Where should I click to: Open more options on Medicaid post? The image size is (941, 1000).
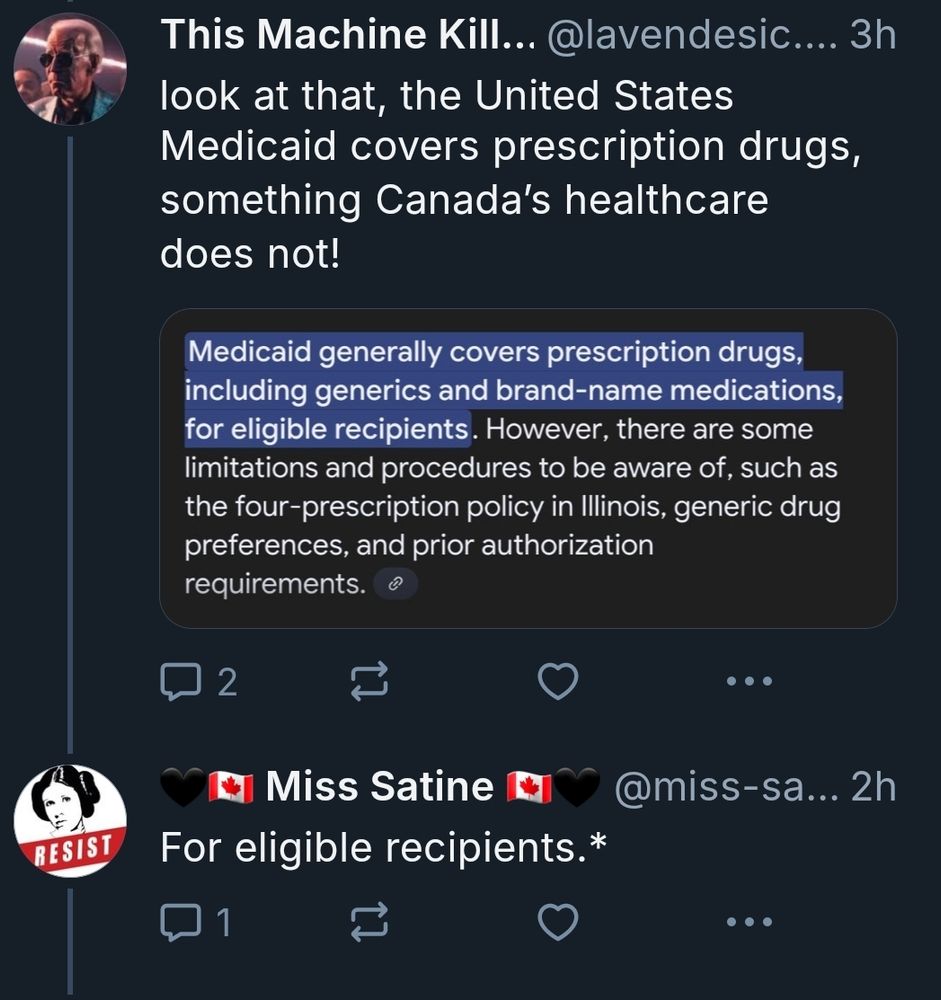(x=749, y=682)
